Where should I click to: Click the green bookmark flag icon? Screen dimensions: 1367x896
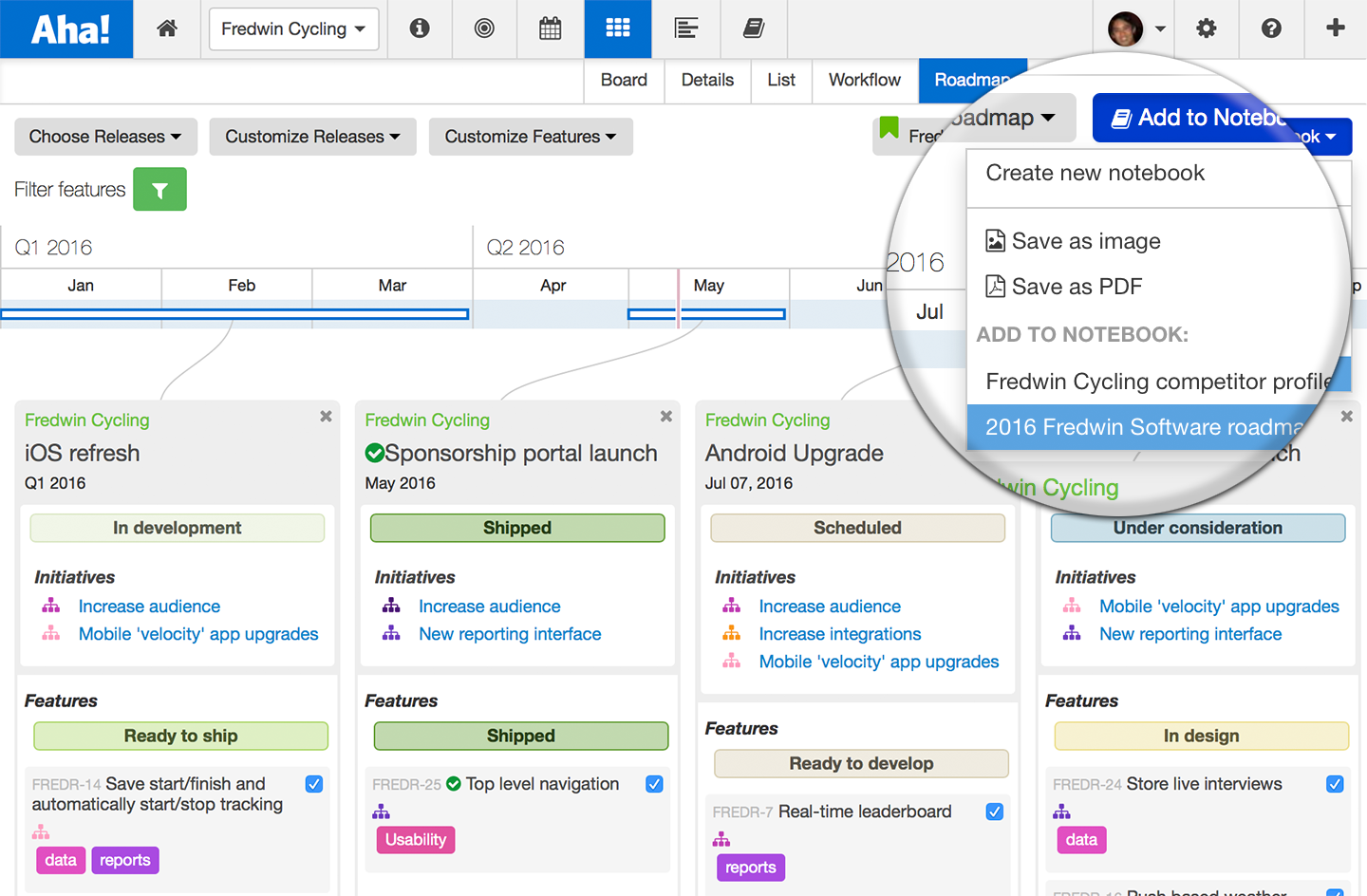click(889, 127)
